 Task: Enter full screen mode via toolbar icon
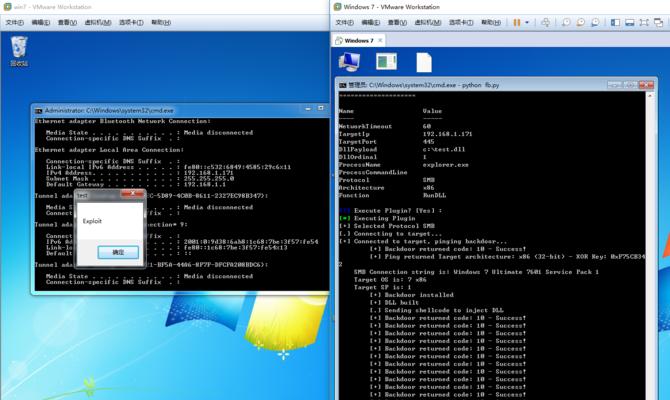click(644, 22)
